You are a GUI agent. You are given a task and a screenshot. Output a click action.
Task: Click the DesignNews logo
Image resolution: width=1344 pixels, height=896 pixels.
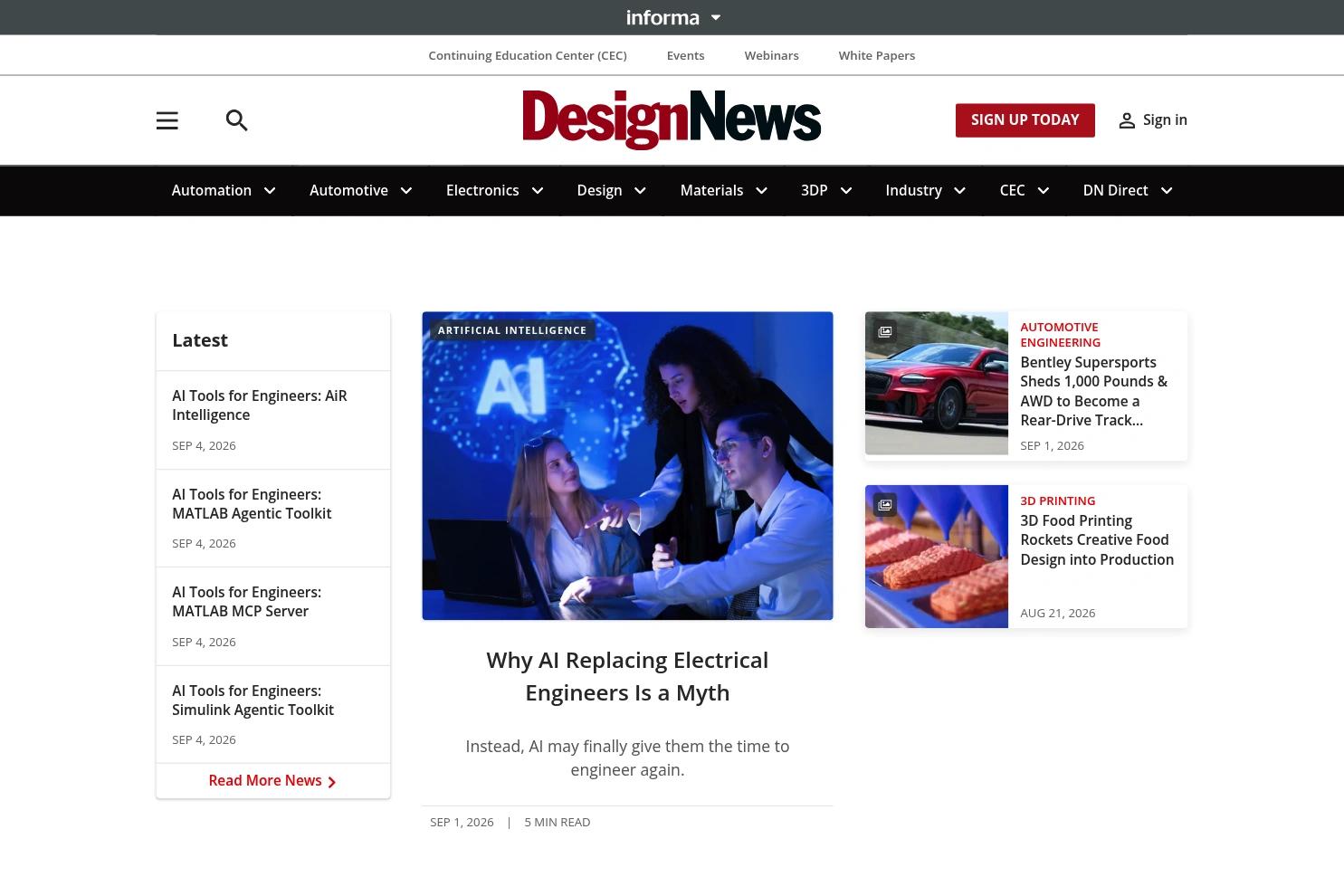(x=672, y=119)
